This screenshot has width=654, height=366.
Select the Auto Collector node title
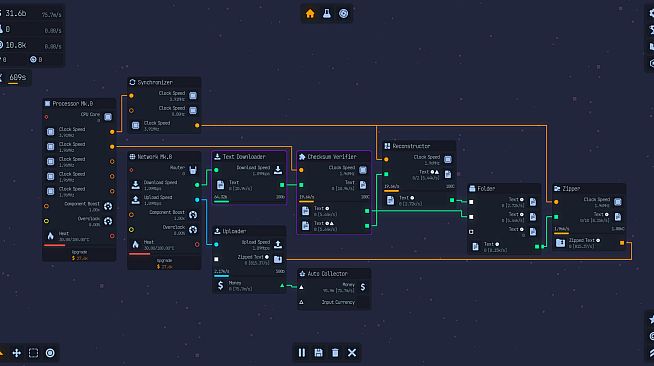(x=327, y=273)
